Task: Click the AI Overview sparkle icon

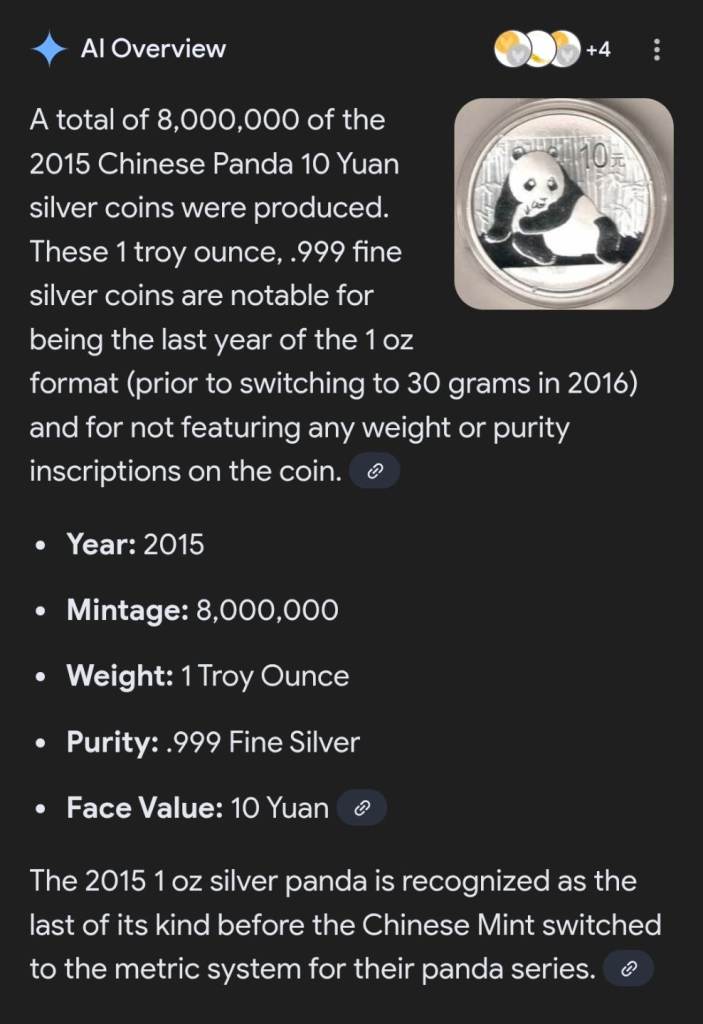Action: pos(49,49)
